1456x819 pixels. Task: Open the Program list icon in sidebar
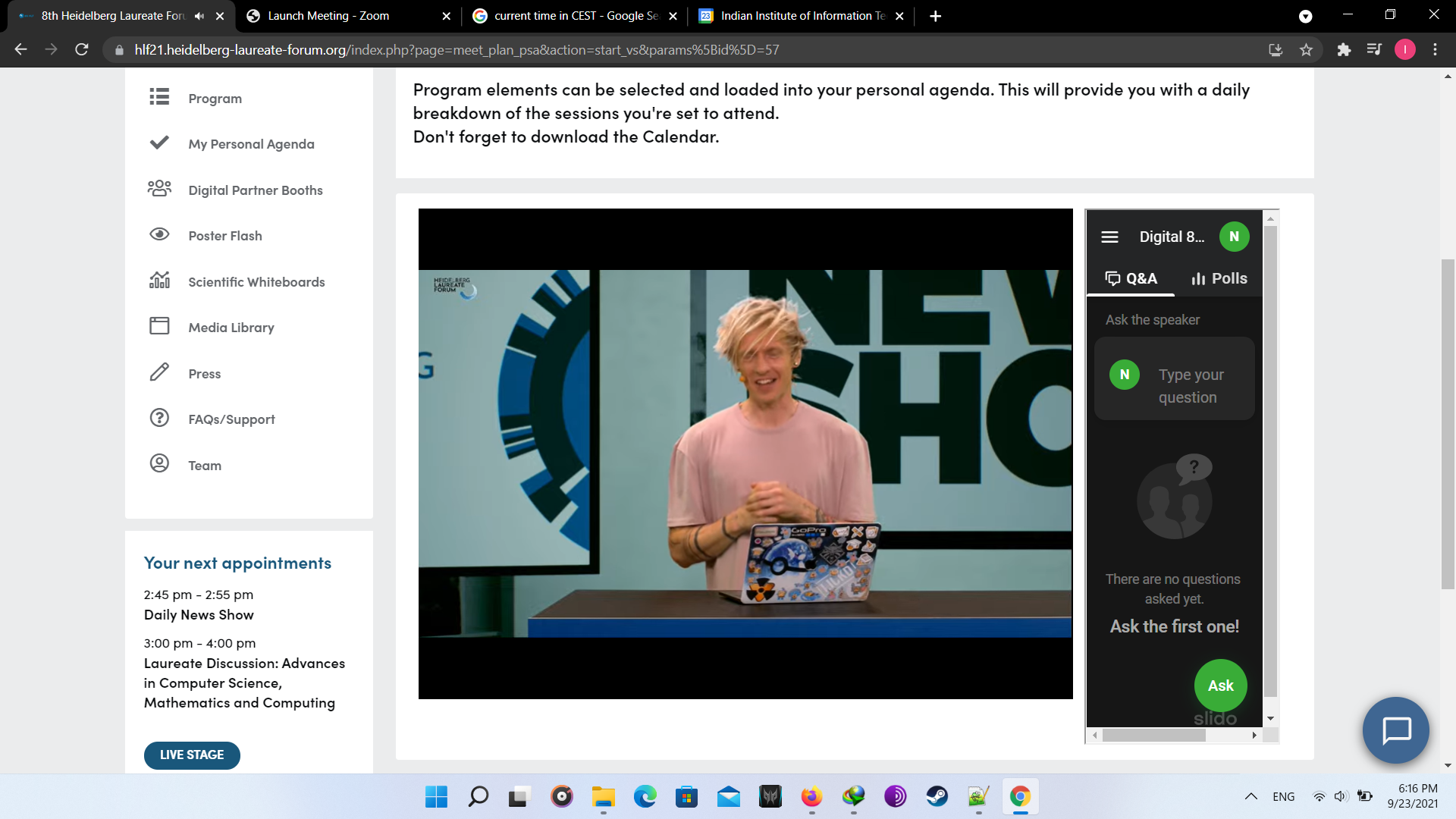(159, 97)
